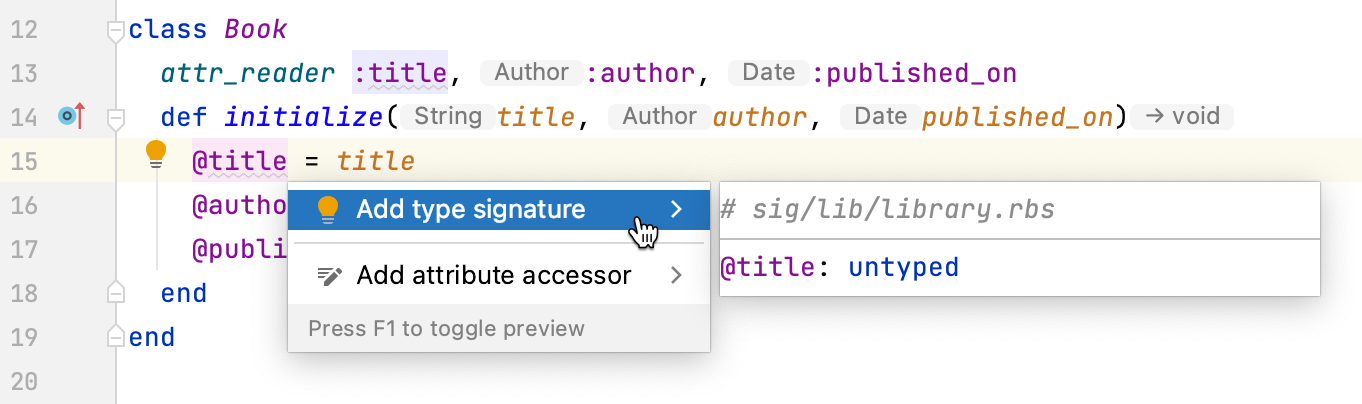Click the pencil icon beside Add attribute accessor
Screen dimensions: 1362x404
(x=329, y=275)
